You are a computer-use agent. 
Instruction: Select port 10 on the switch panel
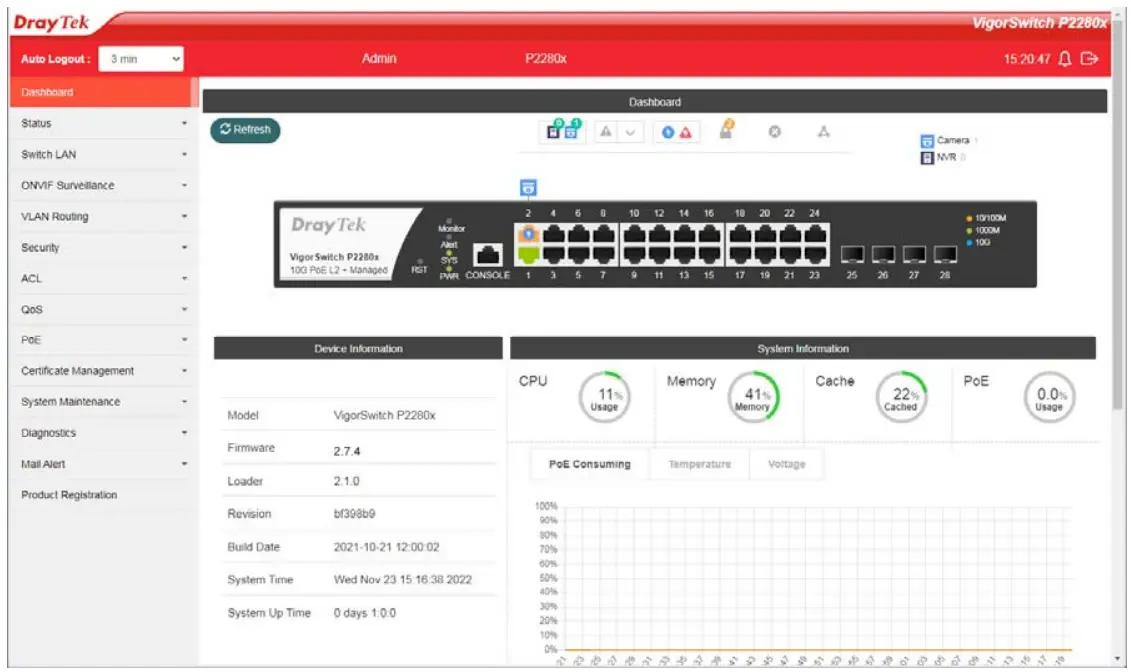point(633,234)
